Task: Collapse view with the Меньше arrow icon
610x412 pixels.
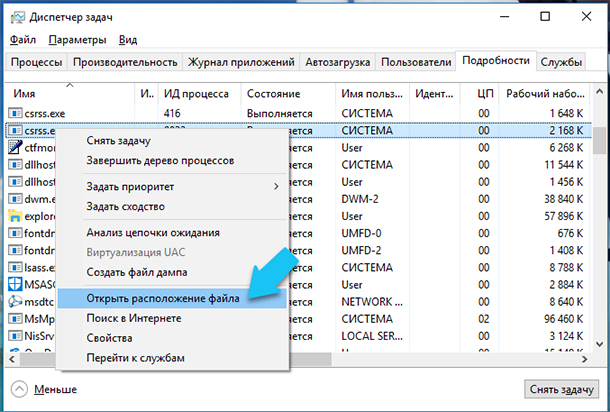Action: (x=19, y=389)
